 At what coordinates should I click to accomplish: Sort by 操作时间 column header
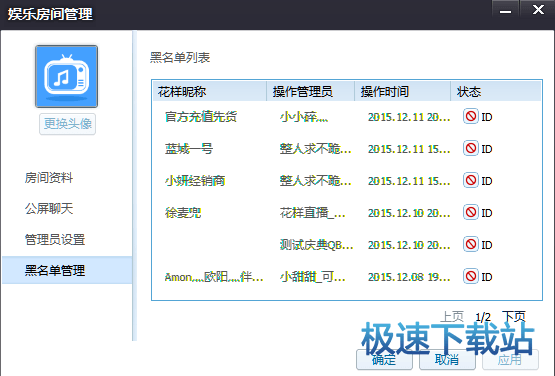pyautogui.click(x=402, y=91)
